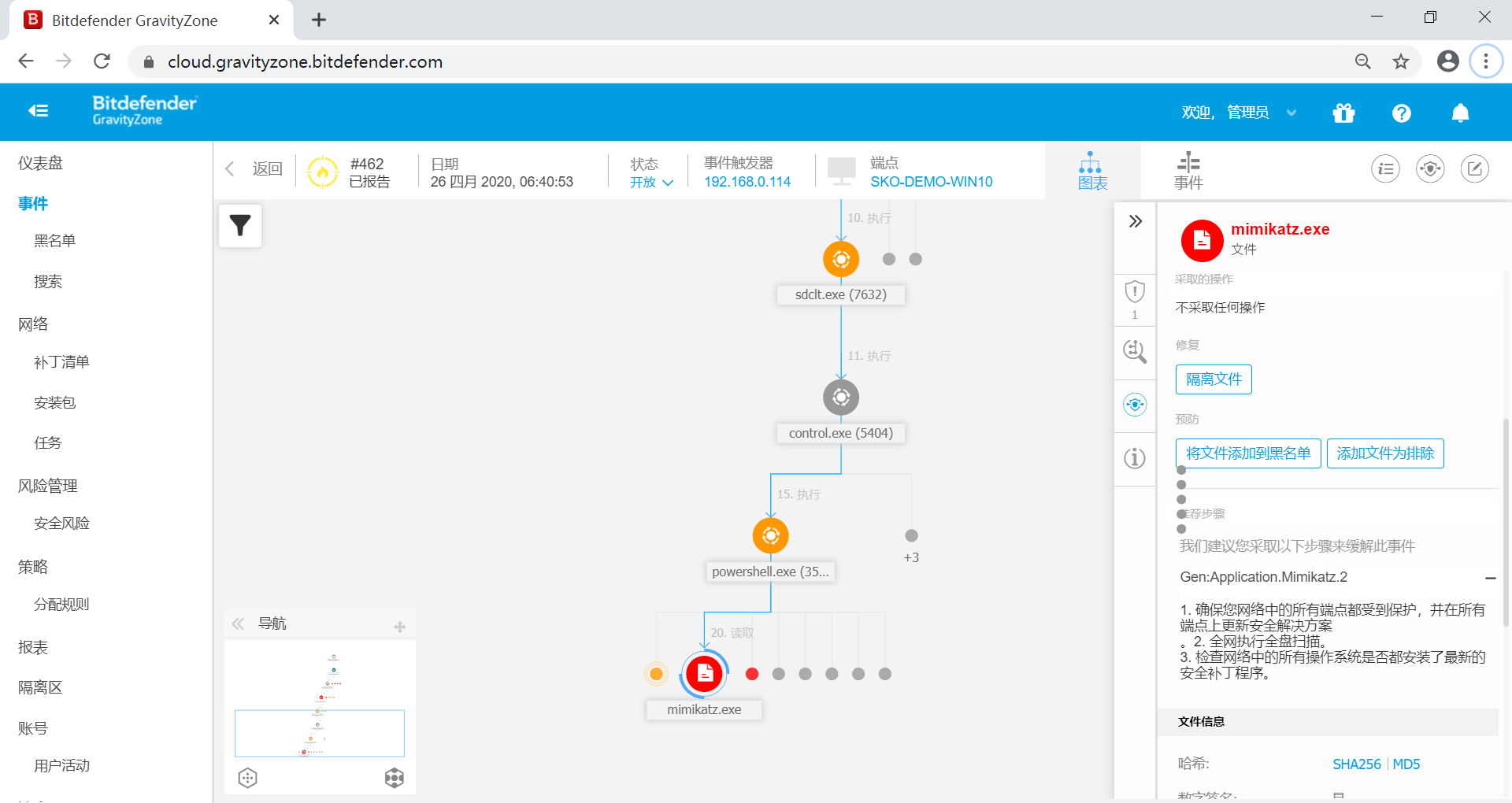Open 补丁清单 in the sidebar

click(x=61, y=362)
